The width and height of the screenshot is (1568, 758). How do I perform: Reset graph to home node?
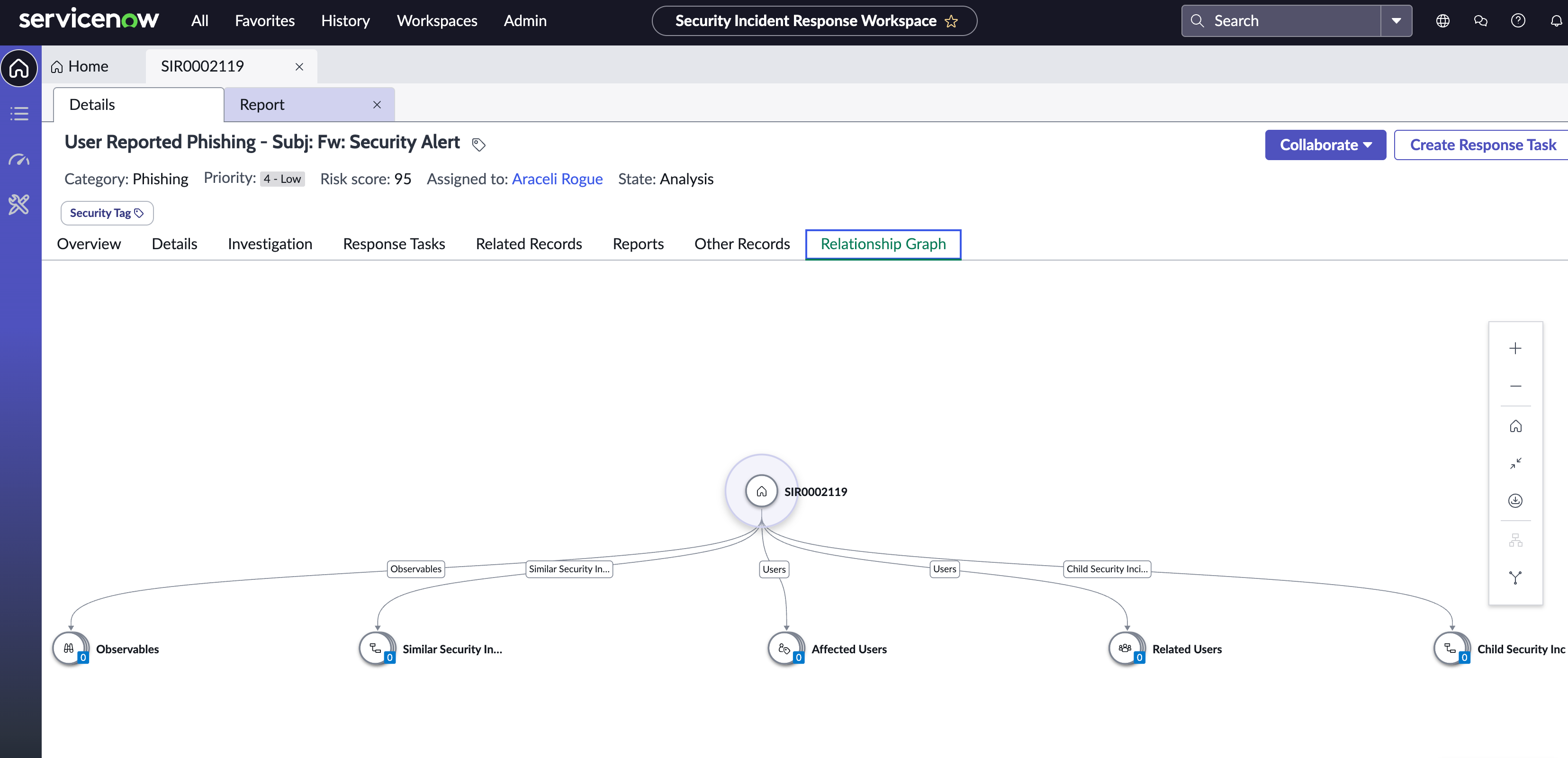point(1515,426)
